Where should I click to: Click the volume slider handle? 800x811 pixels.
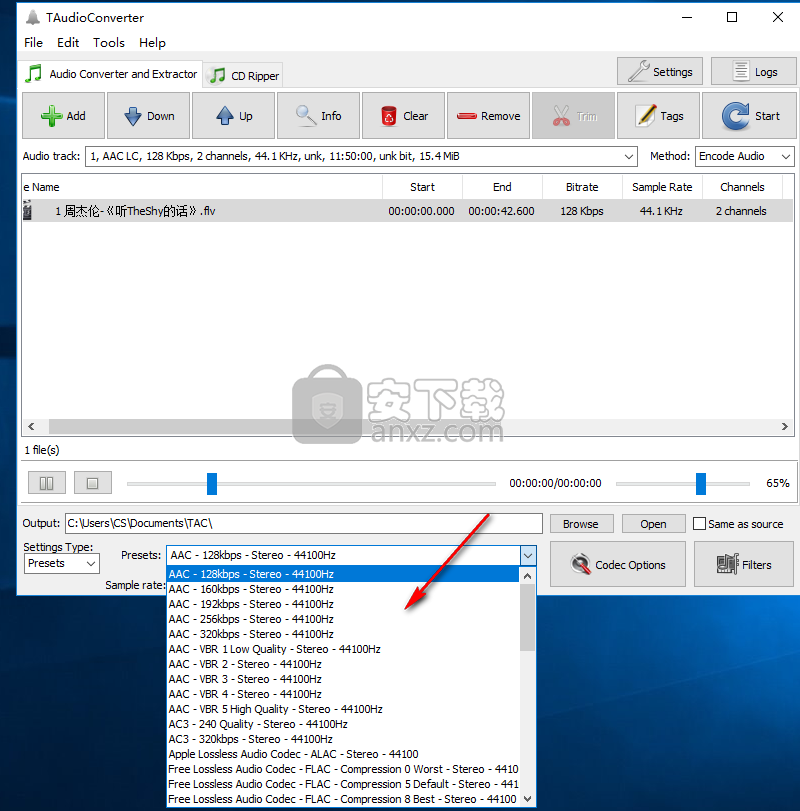pos(701,484)
